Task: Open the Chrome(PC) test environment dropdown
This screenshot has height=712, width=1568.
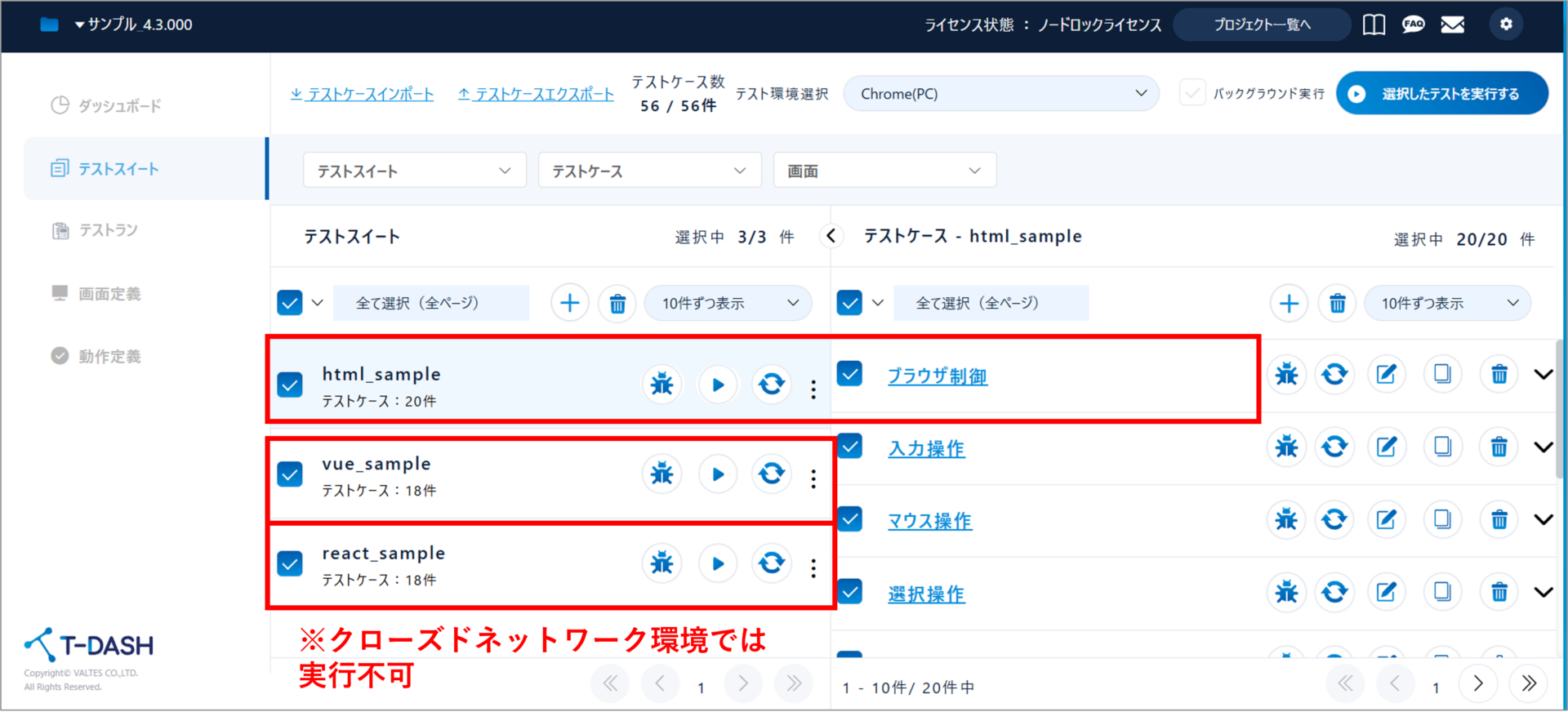Action: 1000,94
